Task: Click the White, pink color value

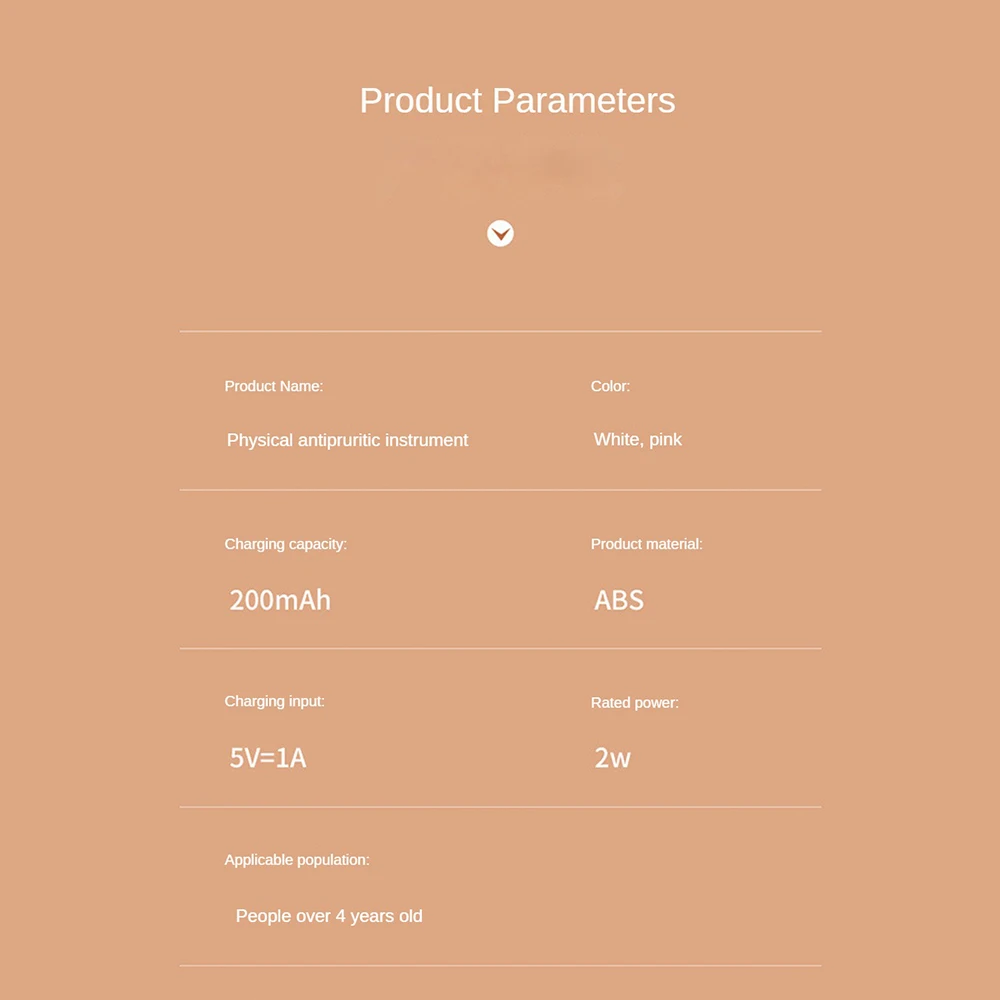Action: tap(637, 439)
